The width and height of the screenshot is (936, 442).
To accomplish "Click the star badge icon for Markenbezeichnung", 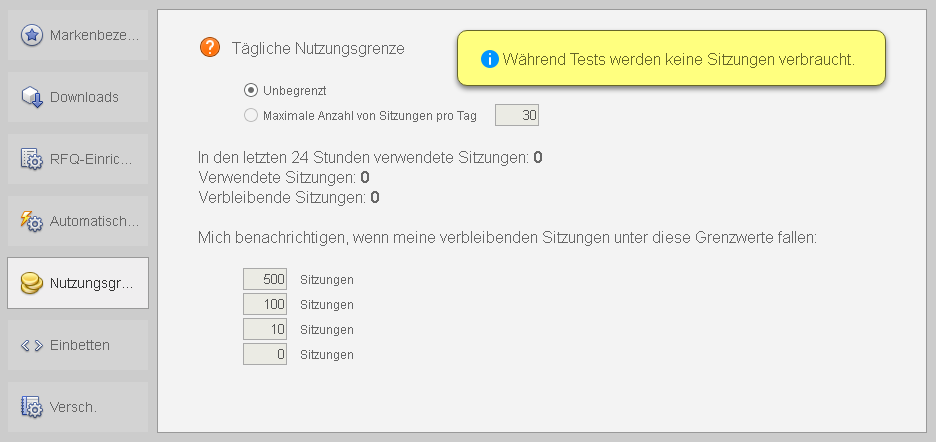I will pos(32,36).
